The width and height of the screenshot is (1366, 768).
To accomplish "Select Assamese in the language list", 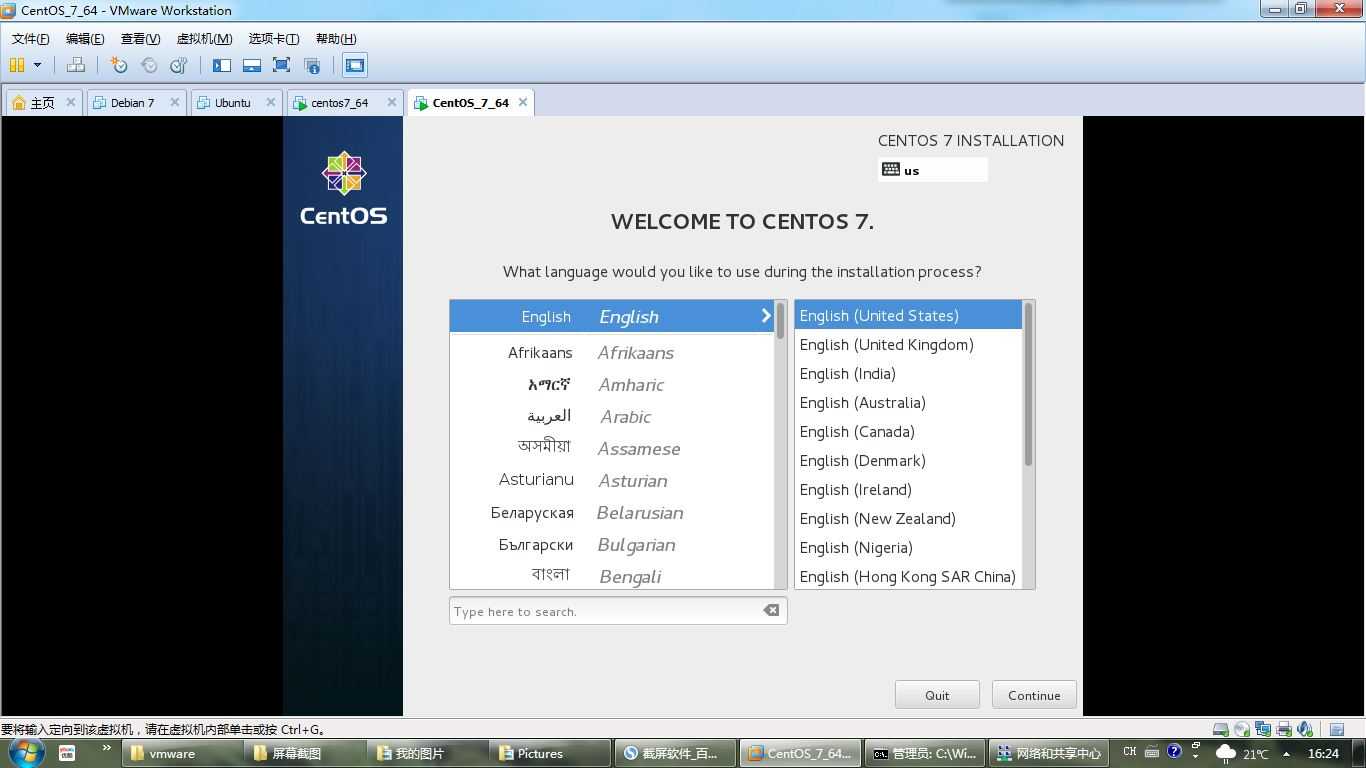I will click(x=611, y=448).
